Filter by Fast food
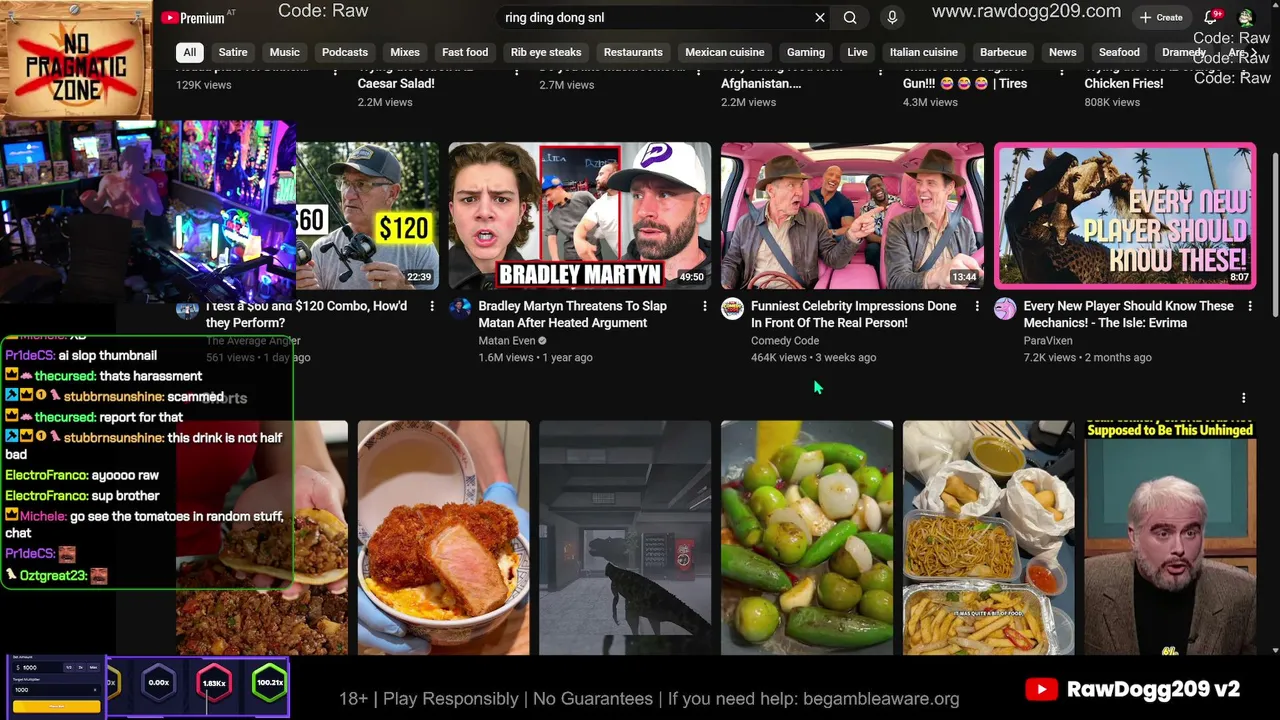The width and height of the screenshot is (1280, 720). pos(465,52)
